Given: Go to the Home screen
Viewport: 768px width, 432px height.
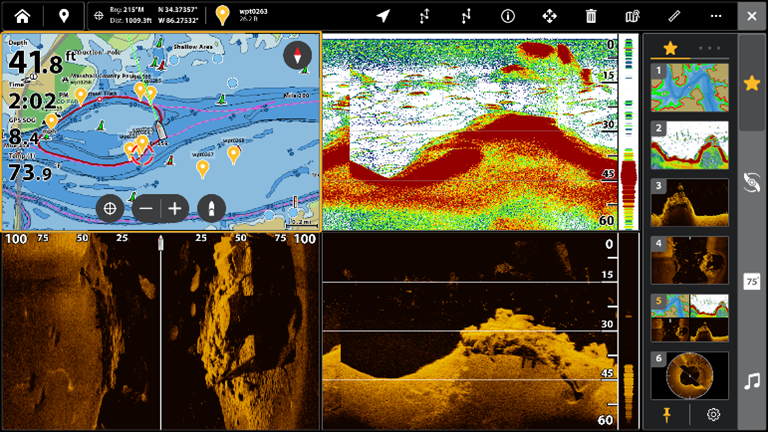Looking at the screenshot, I should [x=22, y=16].
